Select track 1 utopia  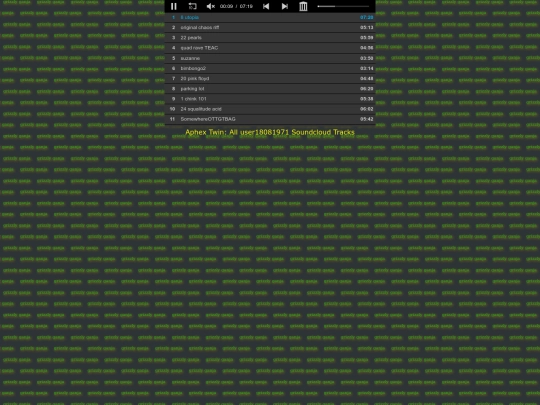point(270,17)
